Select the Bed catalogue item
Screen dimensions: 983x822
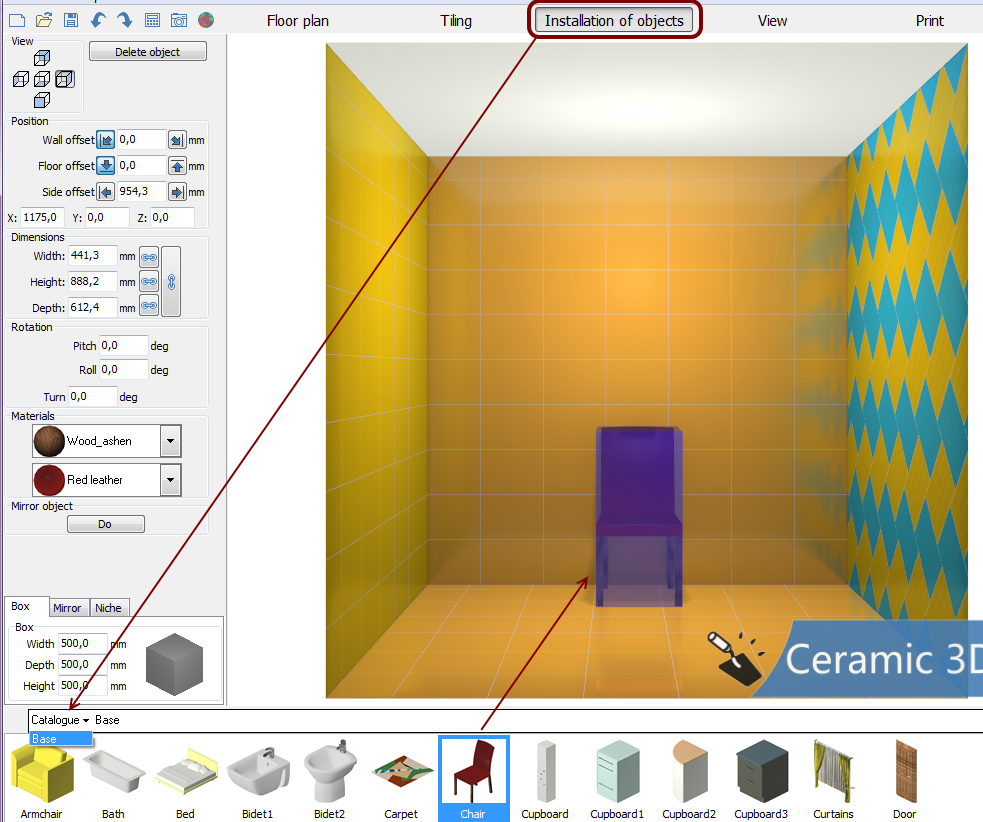[x=186, y=779]
